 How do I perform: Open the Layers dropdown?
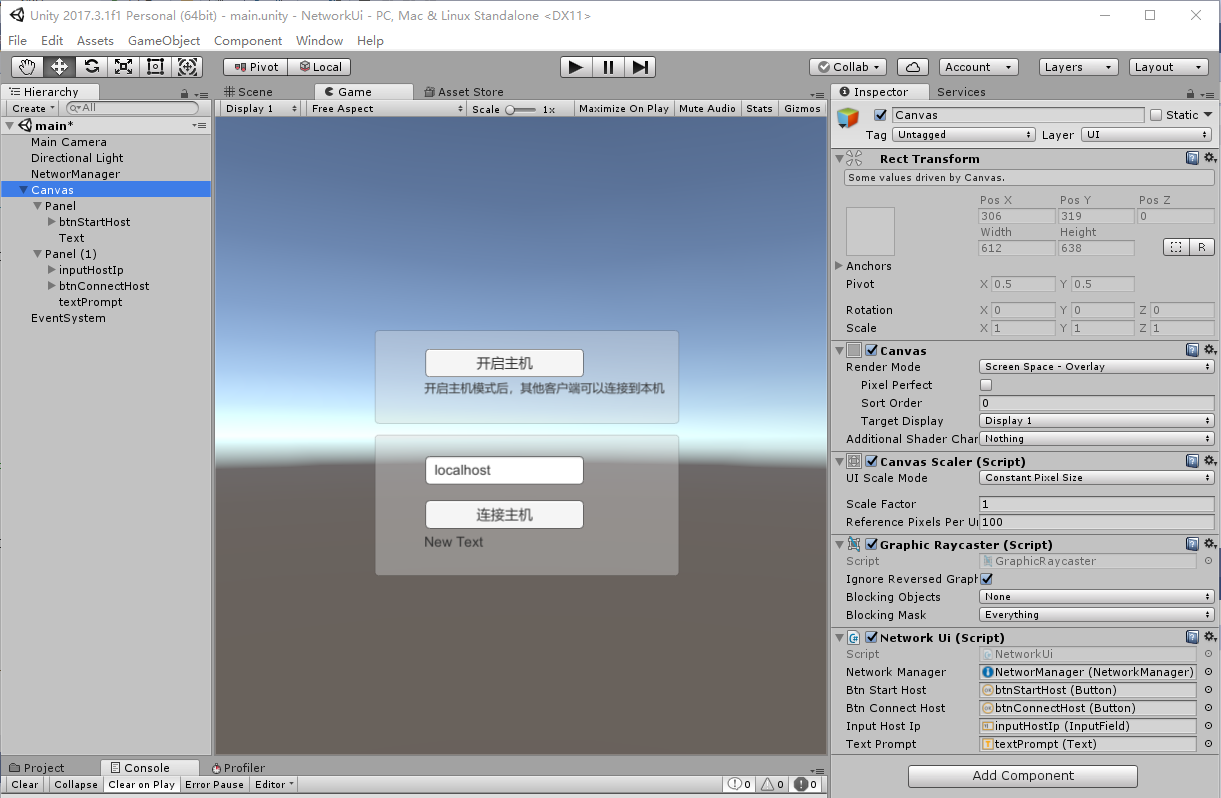coord(1078,67)
